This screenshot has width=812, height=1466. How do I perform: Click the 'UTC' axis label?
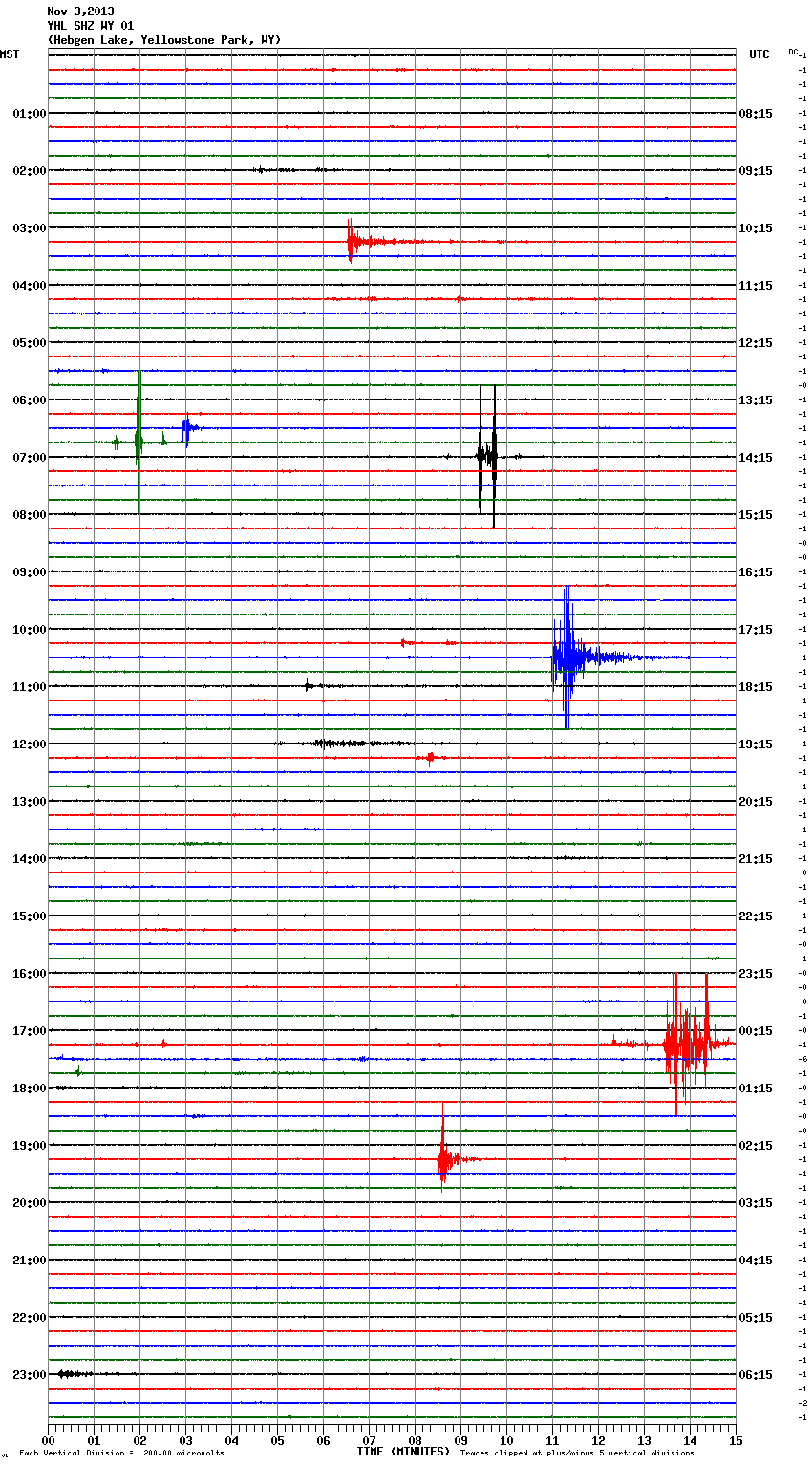click(759, 54)
